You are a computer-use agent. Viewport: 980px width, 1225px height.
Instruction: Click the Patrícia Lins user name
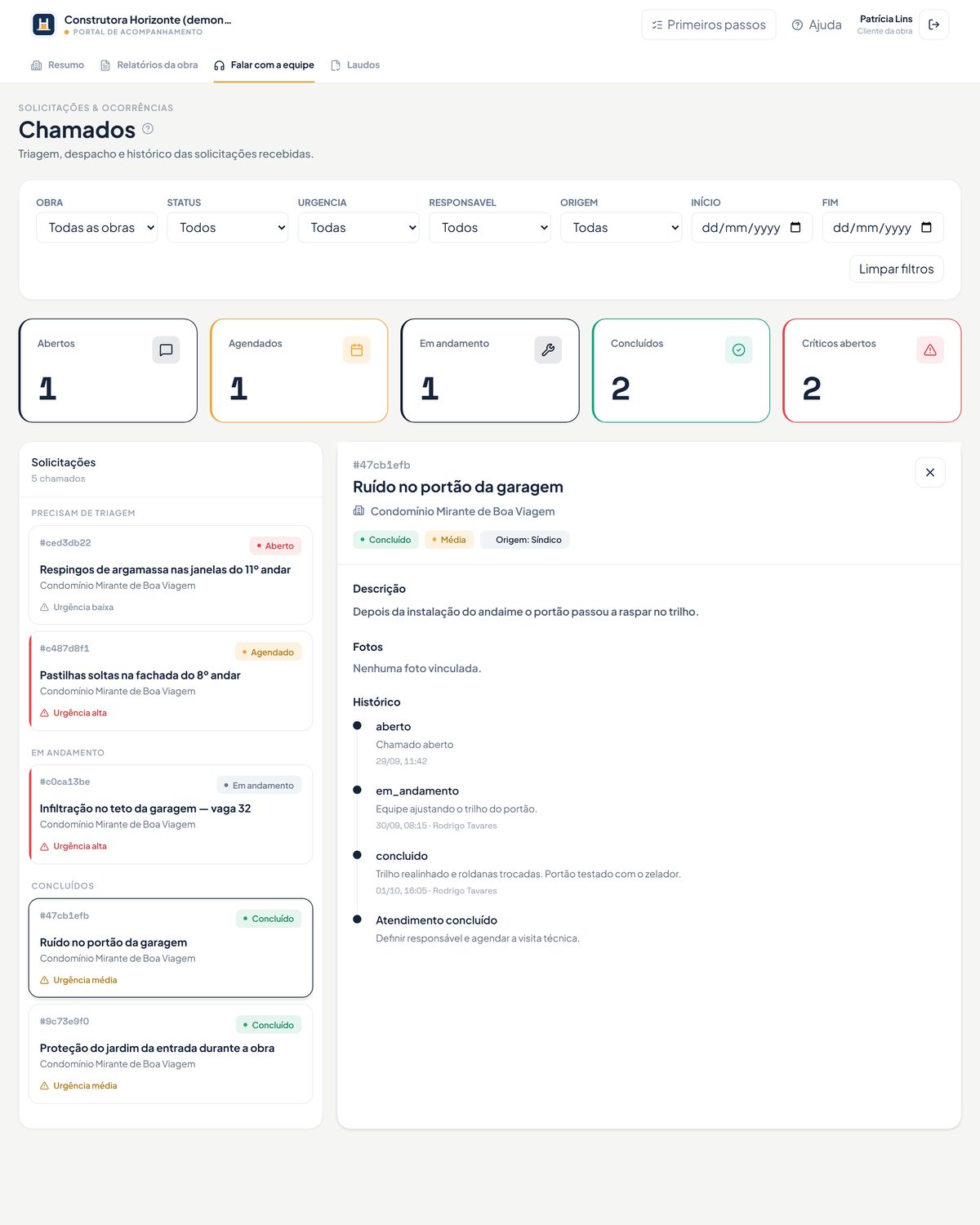point(886,19)
